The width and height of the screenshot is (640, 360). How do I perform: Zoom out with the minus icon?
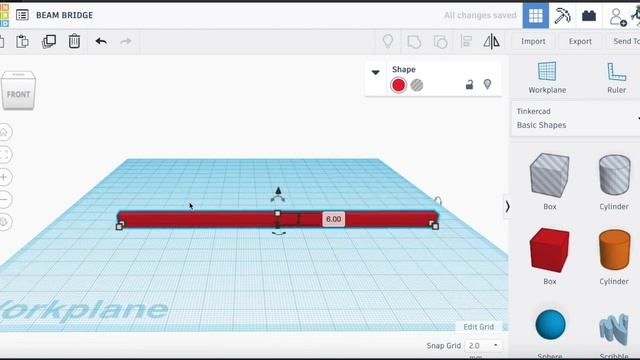coord(4,200)
